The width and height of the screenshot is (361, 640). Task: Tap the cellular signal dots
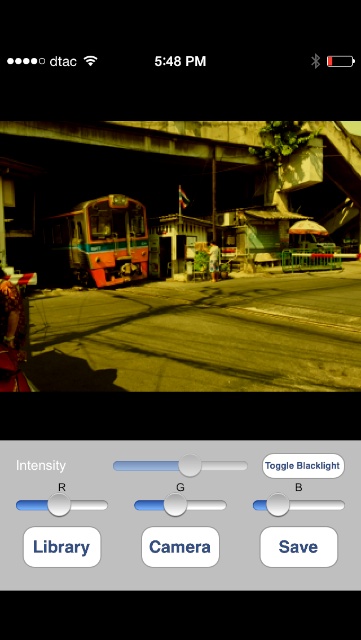tap(26, 61)
